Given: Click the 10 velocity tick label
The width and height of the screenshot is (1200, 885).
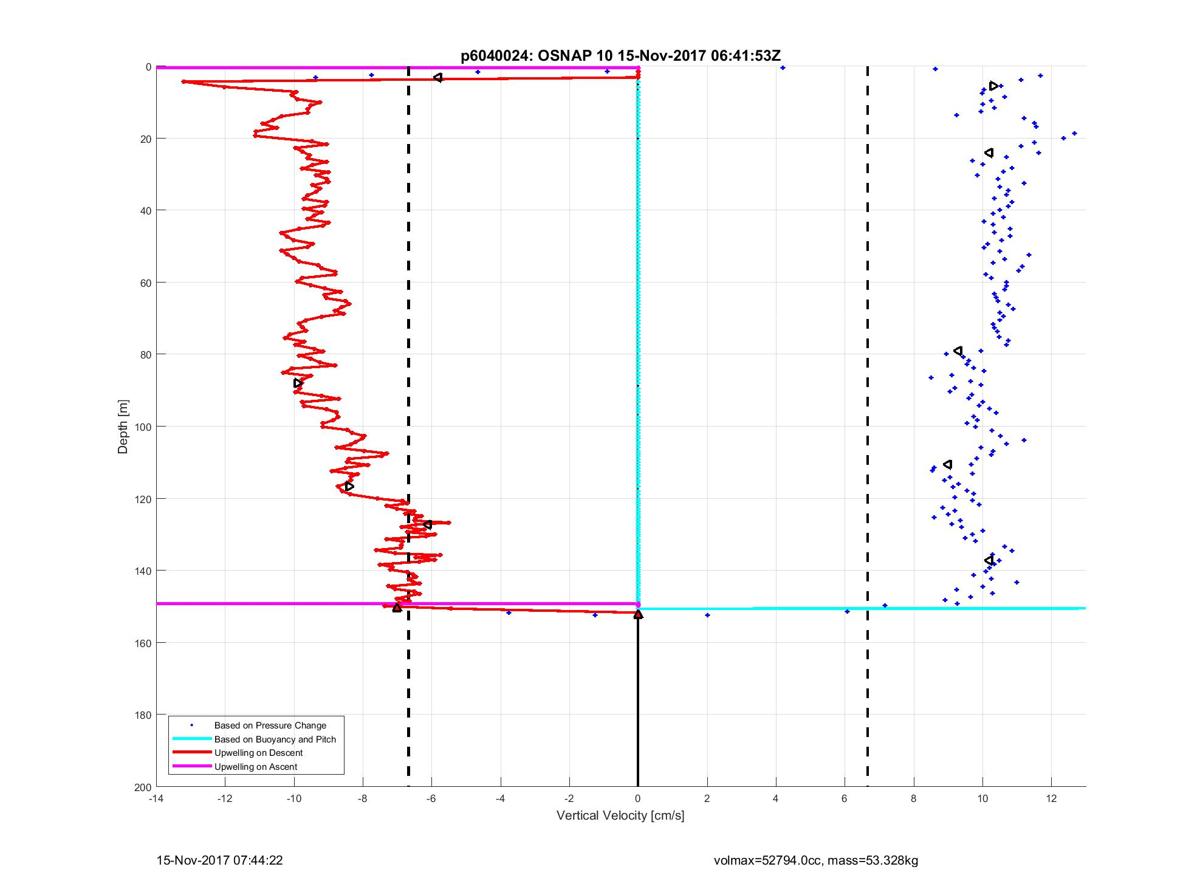Looking at the screenshot, I should [x=983, y=799].
